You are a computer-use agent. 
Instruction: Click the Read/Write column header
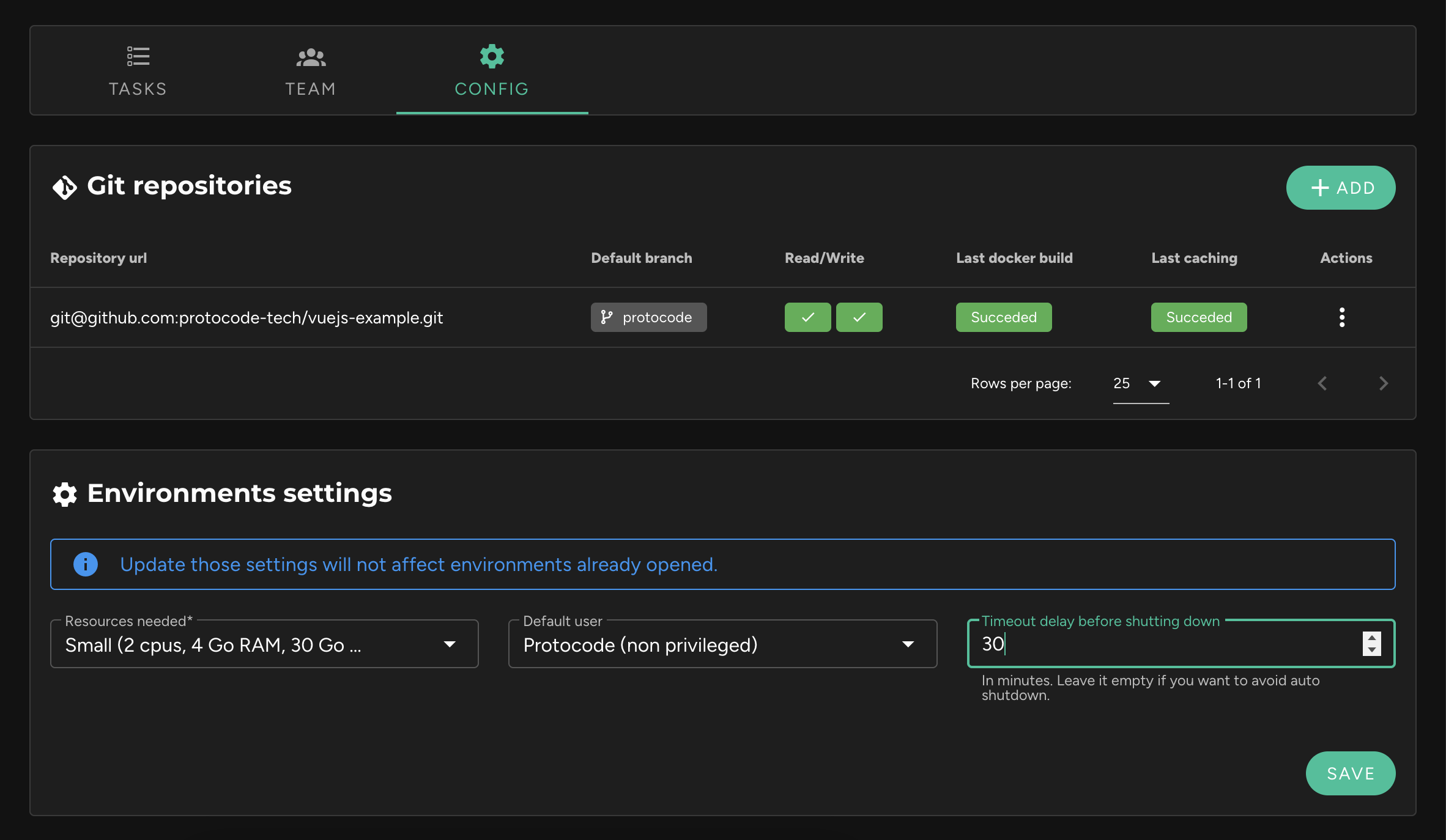(x=825, y=258)
